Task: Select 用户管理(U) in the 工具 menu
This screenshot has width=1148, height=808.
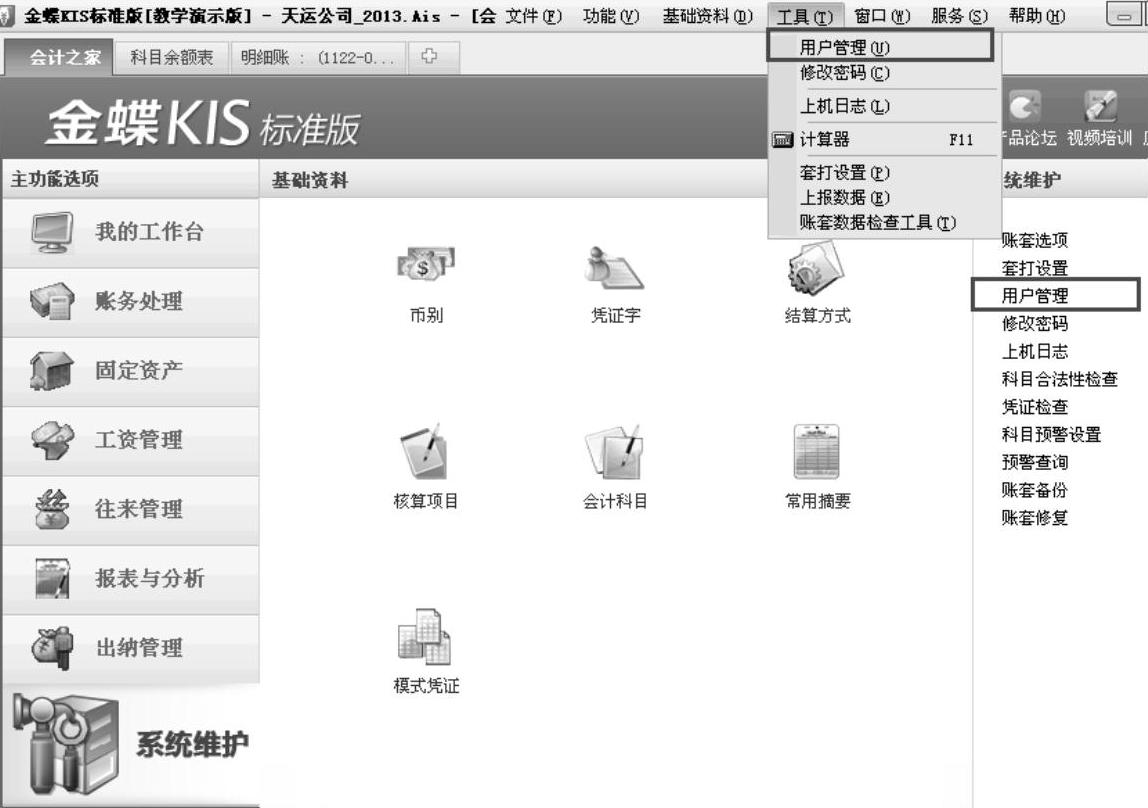Action: pyautogui.click(x=880, y=47)
